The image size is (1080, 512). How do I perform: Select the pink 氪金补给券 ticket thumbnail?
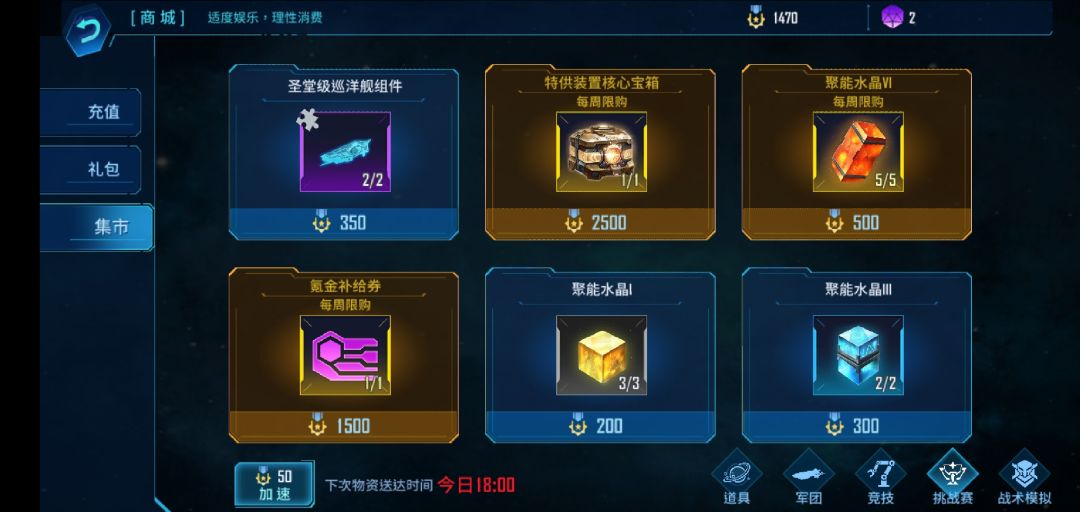[x=345, y=355]
